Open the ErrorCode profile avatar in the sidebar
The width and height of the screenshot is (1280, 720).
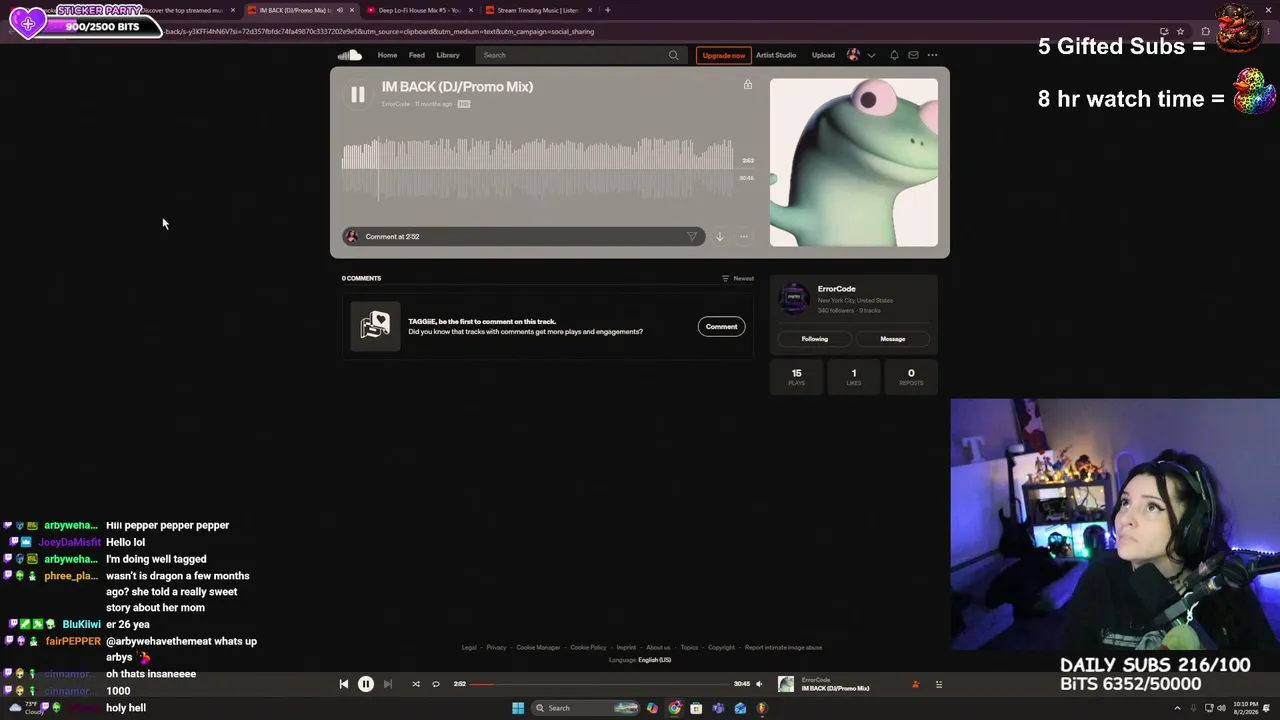click(794, 298)
